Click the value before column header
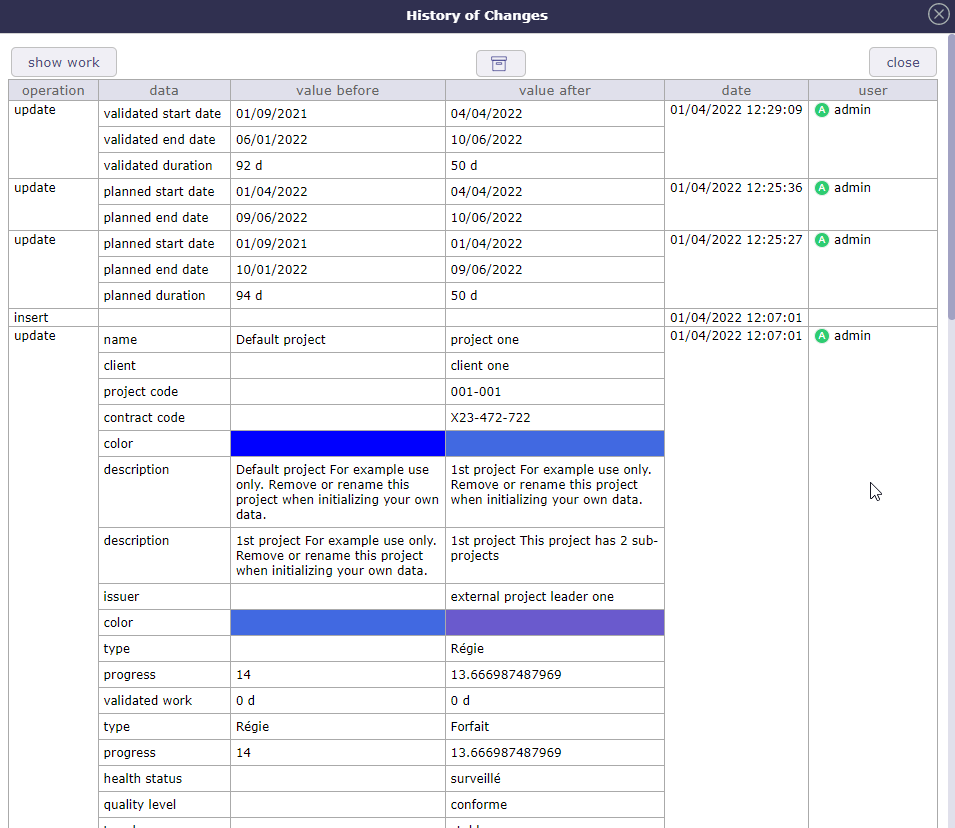The height and width of the screenshot is (828, 955). pos(337,90)
